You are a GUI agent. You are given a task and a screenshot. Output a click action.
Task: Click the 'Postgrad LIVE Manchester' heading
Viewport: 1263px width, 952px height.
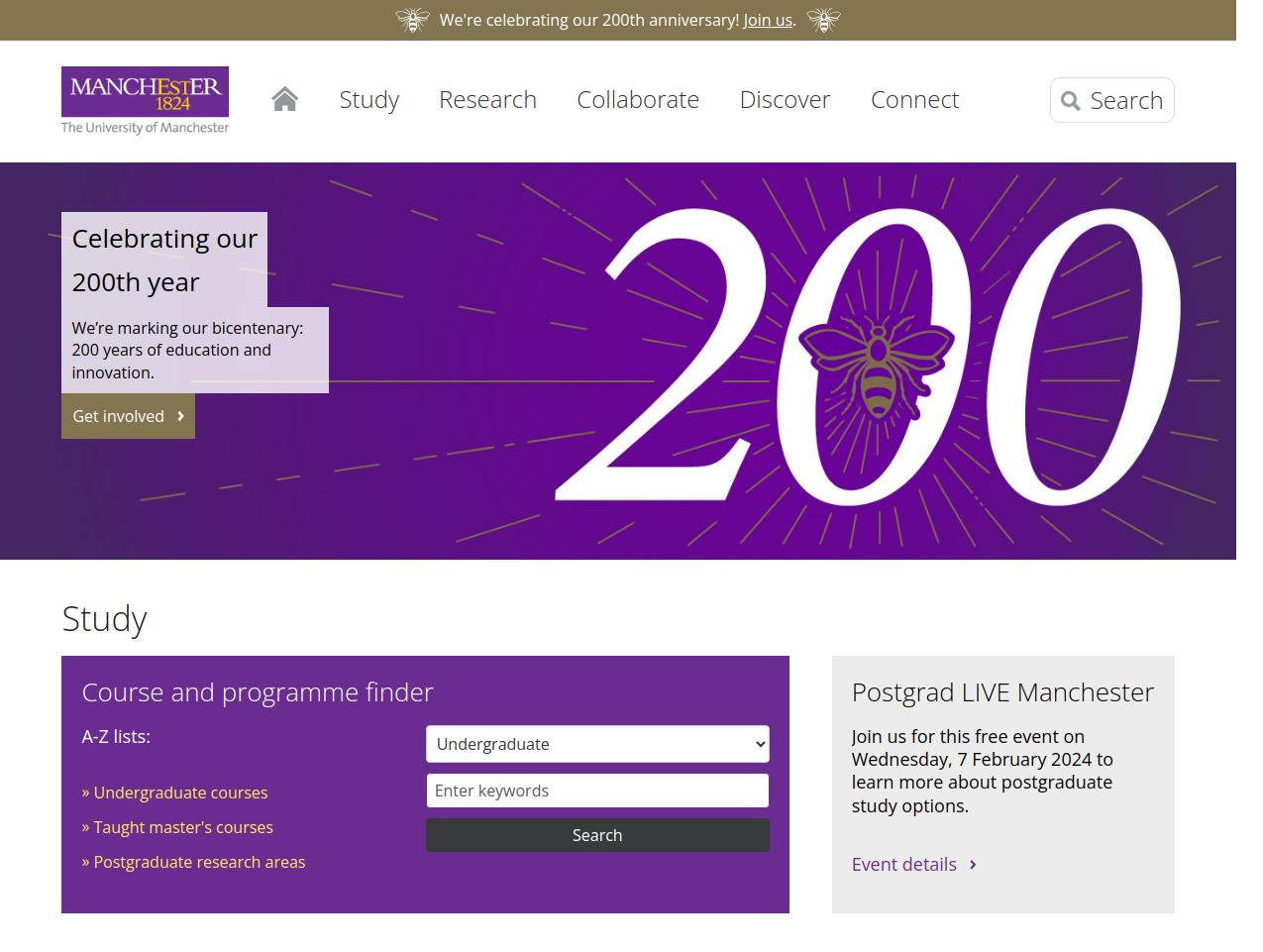[x=1002, y=691]
